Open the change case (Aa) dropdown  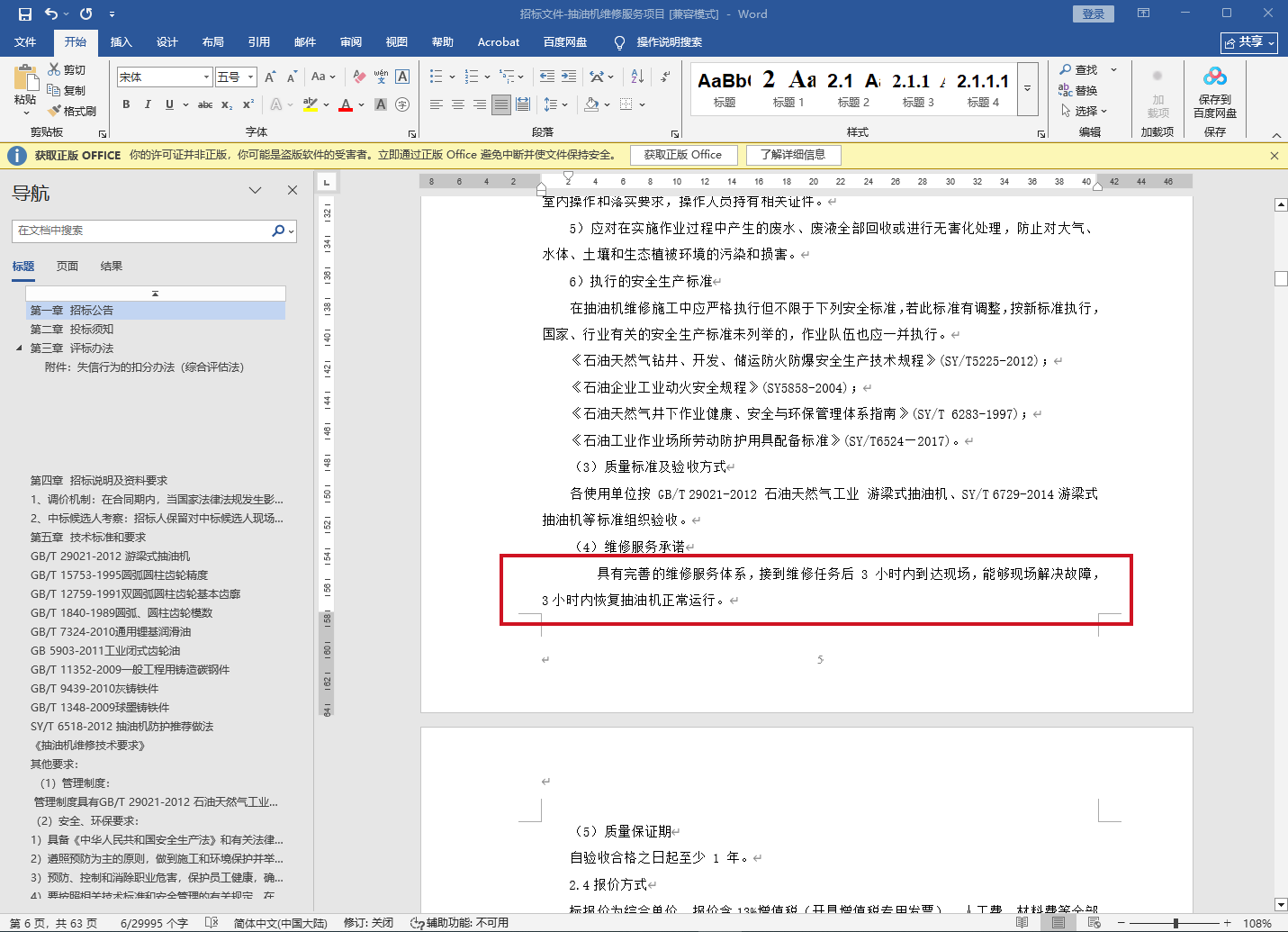[x=323, y=77]
